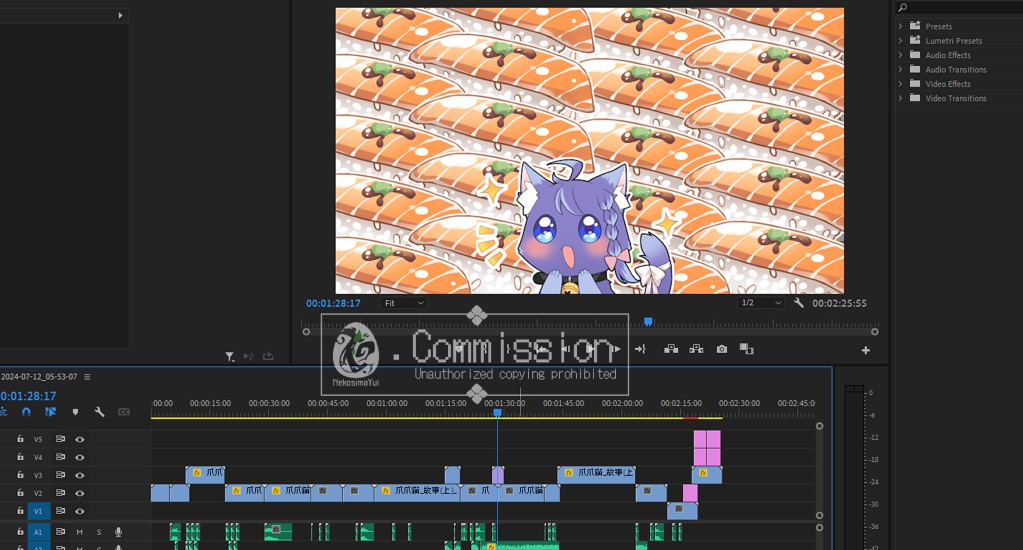This screenshot has width=1023, height=550.
Task: Expand the Presets folder
Action: [900, 26]
